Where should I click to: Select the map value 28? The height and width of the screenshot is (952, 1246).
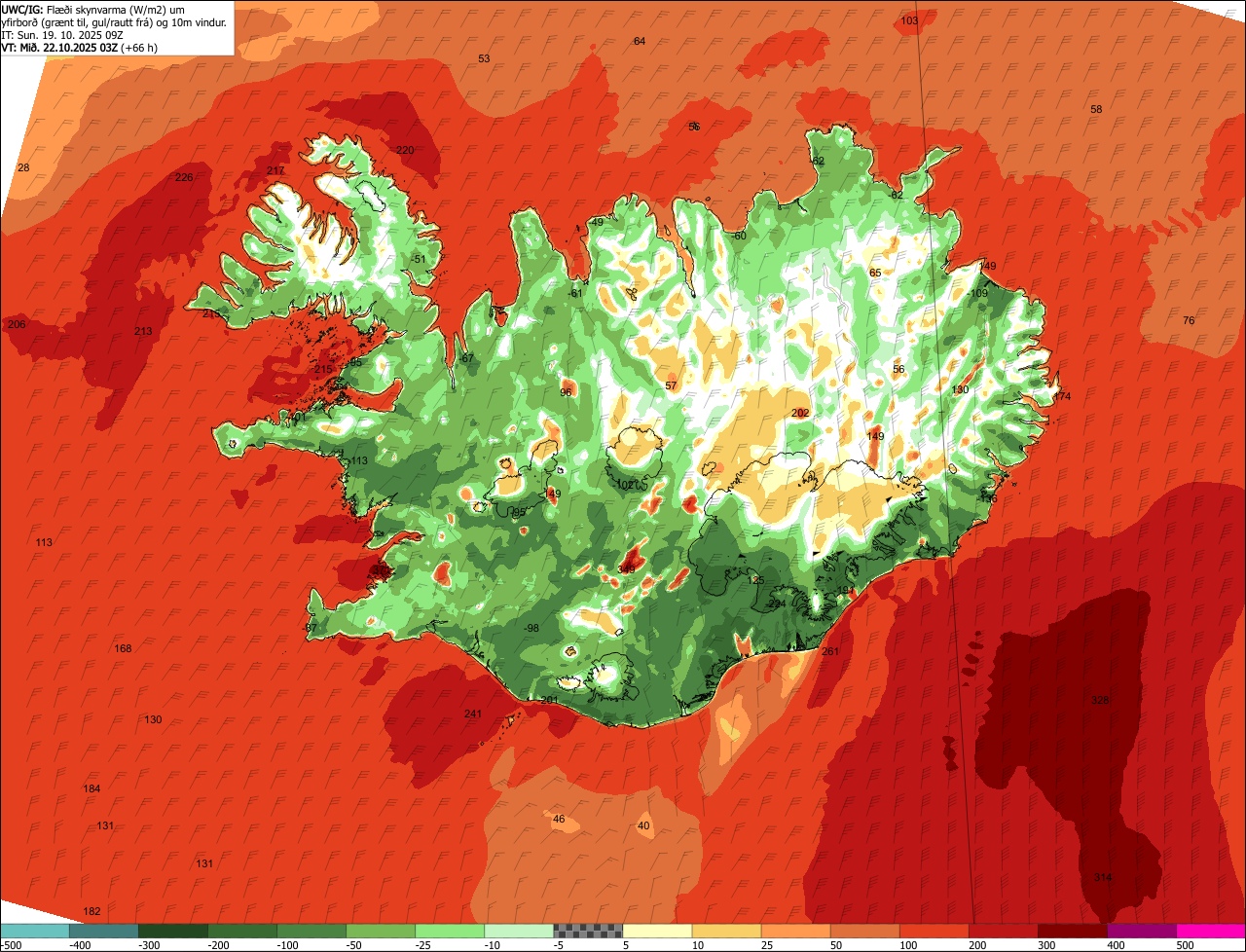point(23,167)
